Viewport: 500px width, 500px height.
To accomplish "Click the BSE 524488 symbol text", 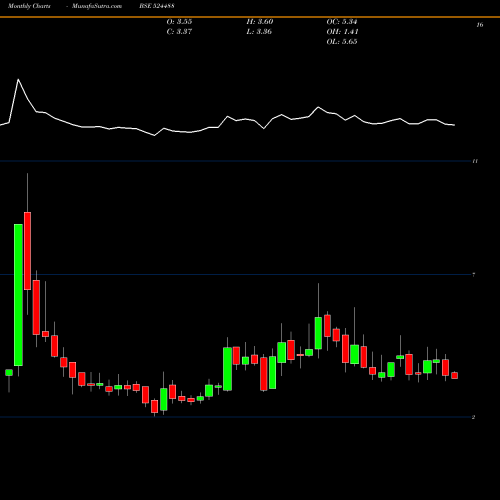I will point(157,6).
